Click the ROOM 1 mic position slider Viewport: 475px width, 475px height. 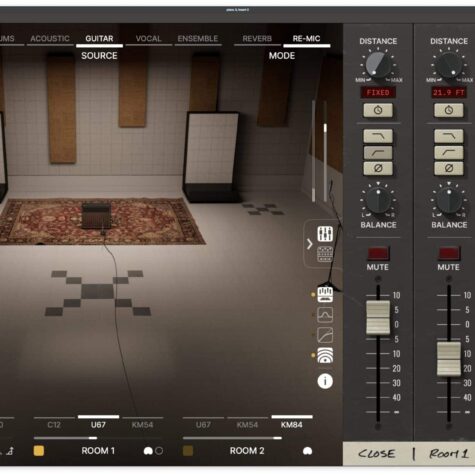(x=93, y=438)
